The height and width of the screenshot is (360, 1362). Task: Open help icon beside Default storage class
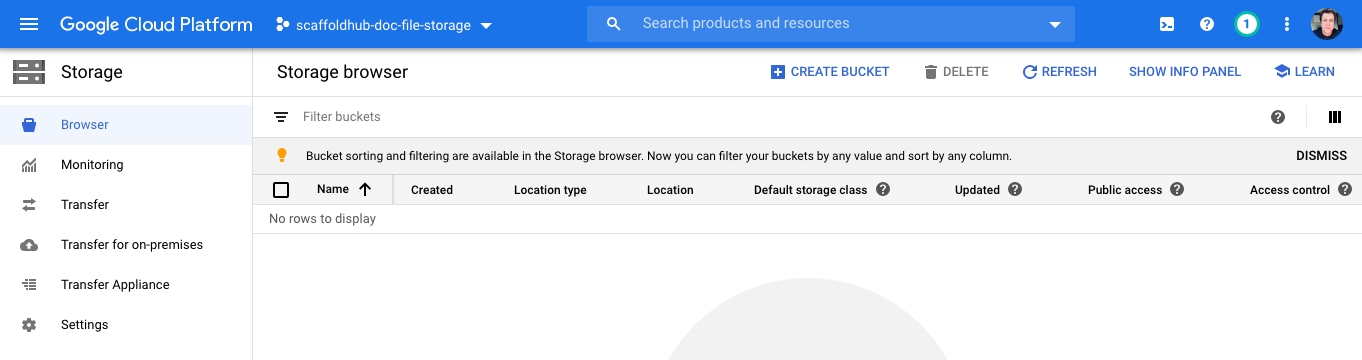pyautogui.click(x=883, y=189)
